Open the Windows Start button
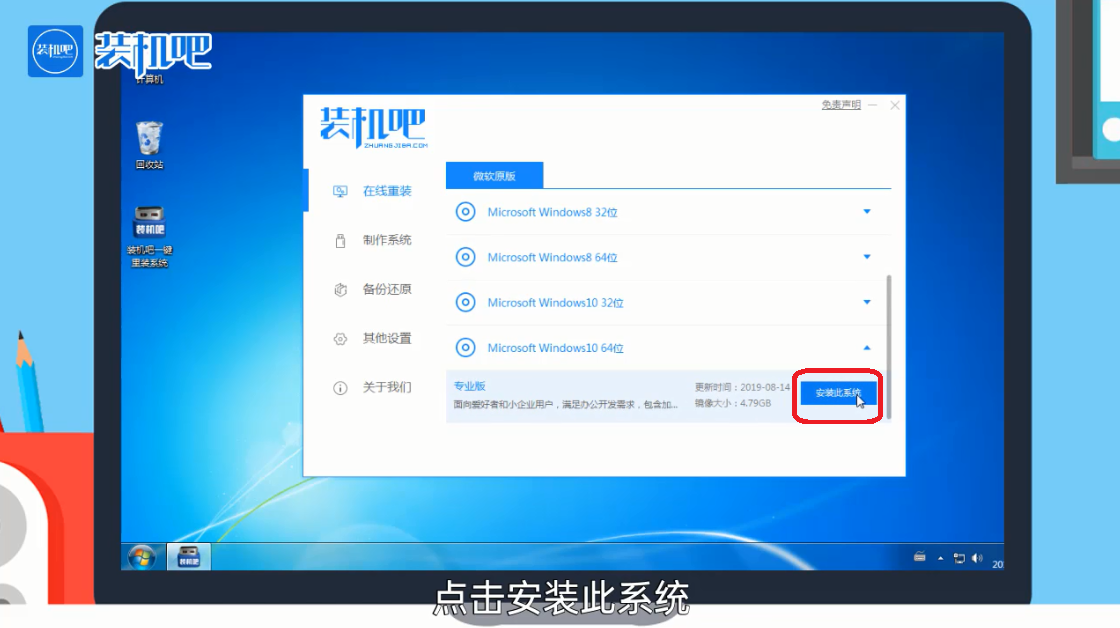This screenshot has width=1120, height=628. [142, 557]
